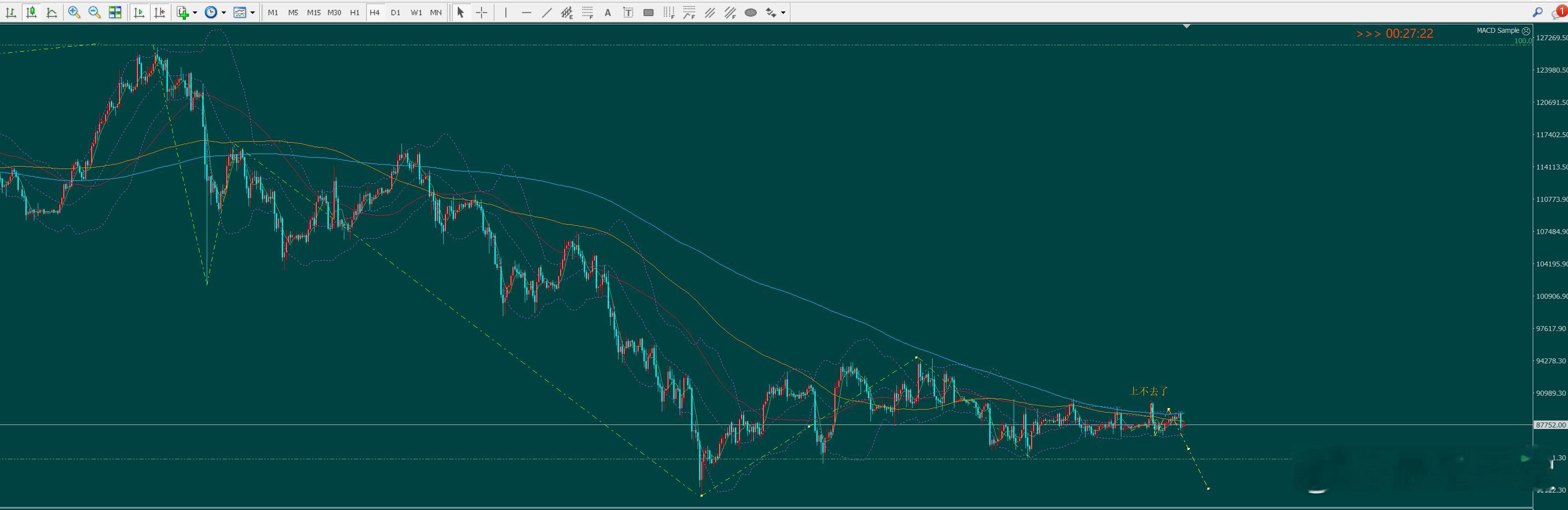The height and width of the screenshot is (510, 1568).
Task: Select the trendline drawing tool
Action: (547, 12)
